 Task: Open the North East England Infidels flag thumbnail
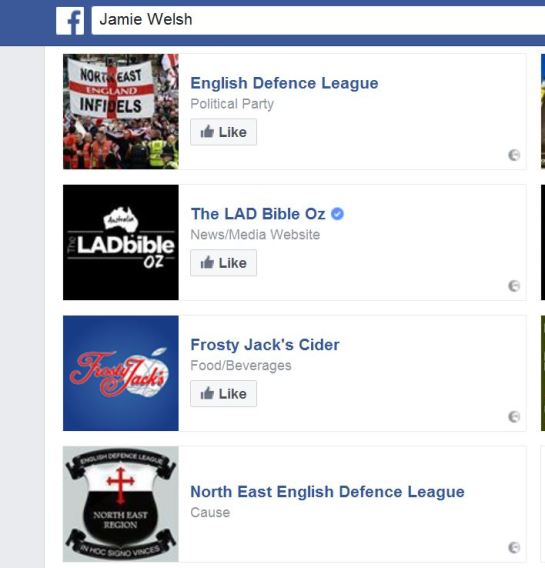point(121,112)
